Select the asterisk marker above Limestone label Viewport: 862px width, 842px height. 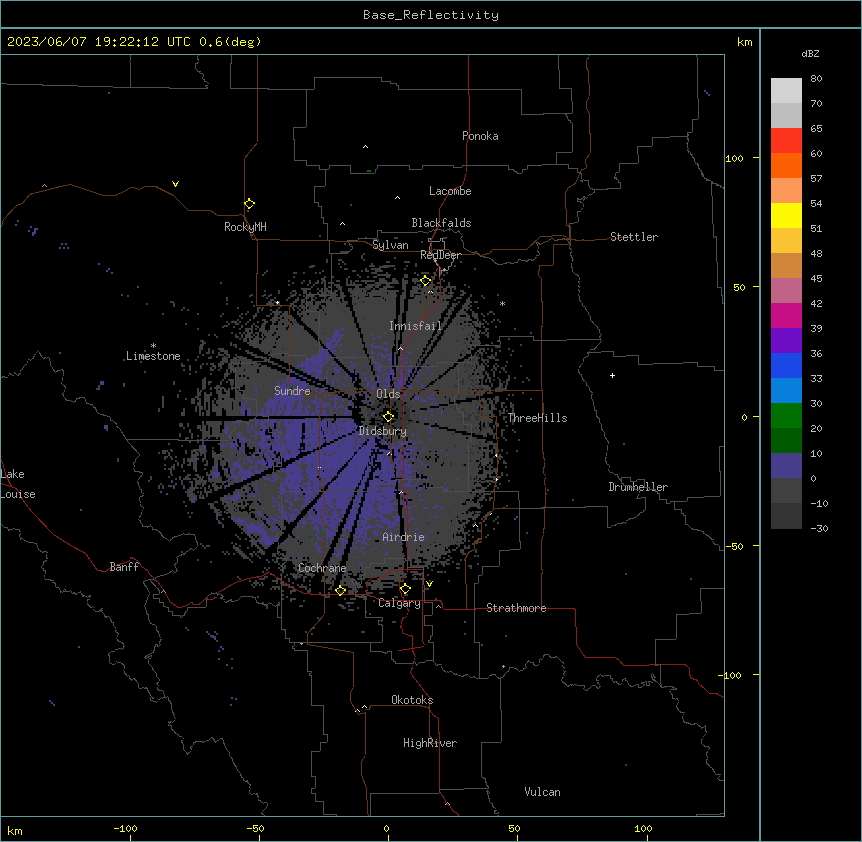pos(153,346)
